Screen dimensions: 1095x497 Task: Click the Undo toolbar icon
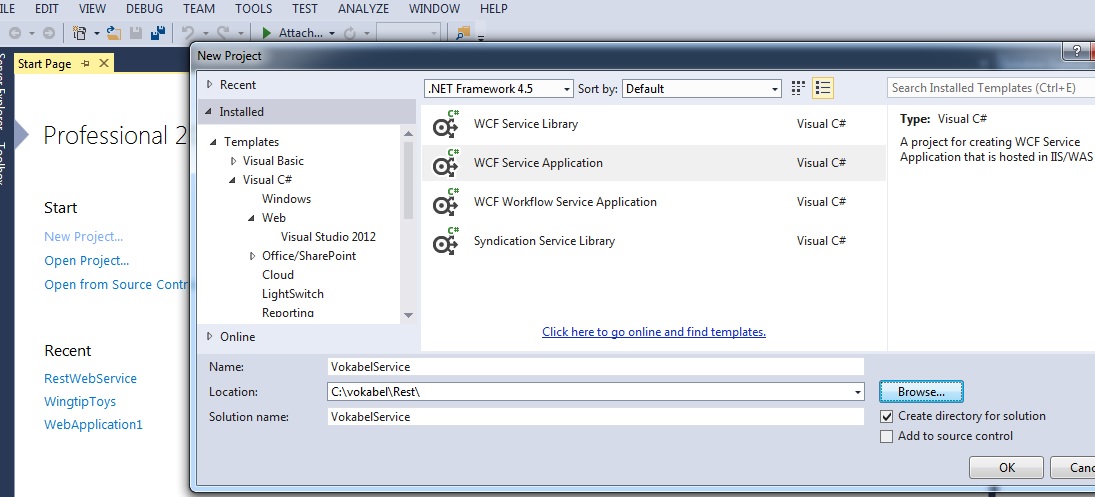pyautogui.click(x=187, y=33)
